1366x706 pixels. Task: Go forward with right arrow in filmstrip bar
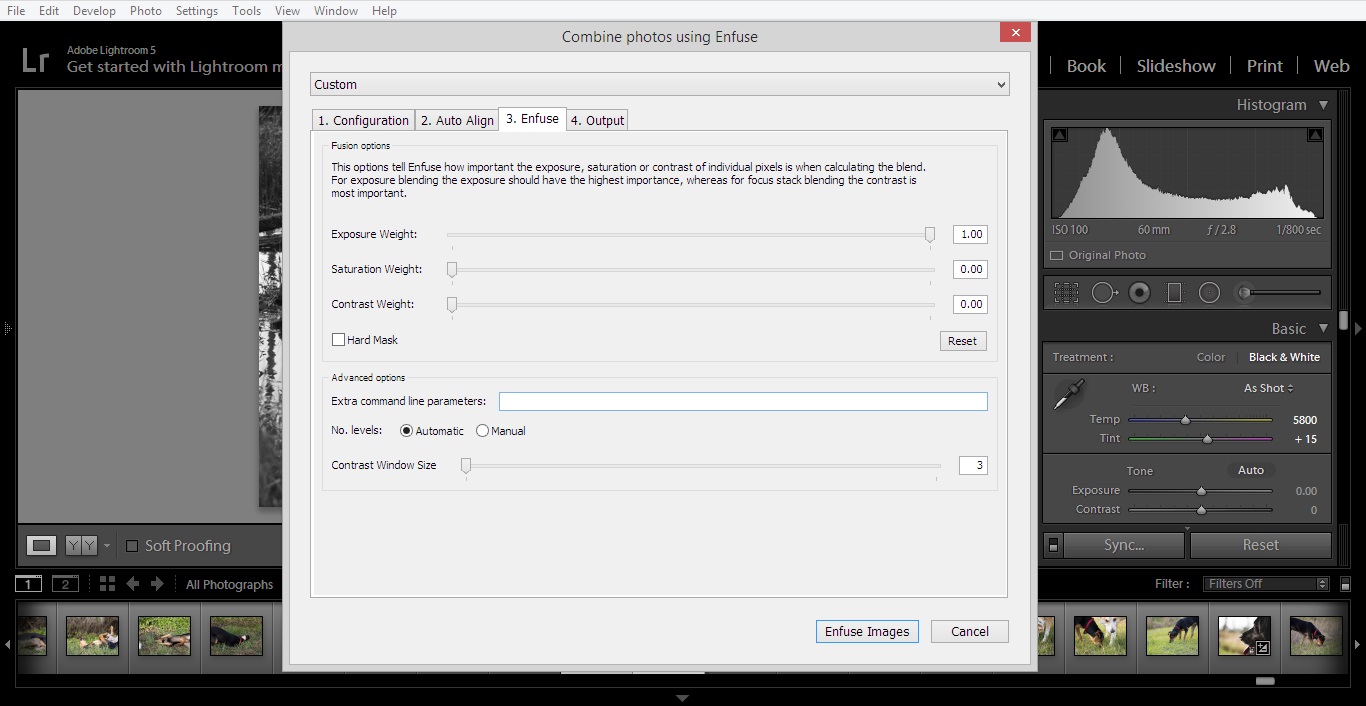pos(157,584)
